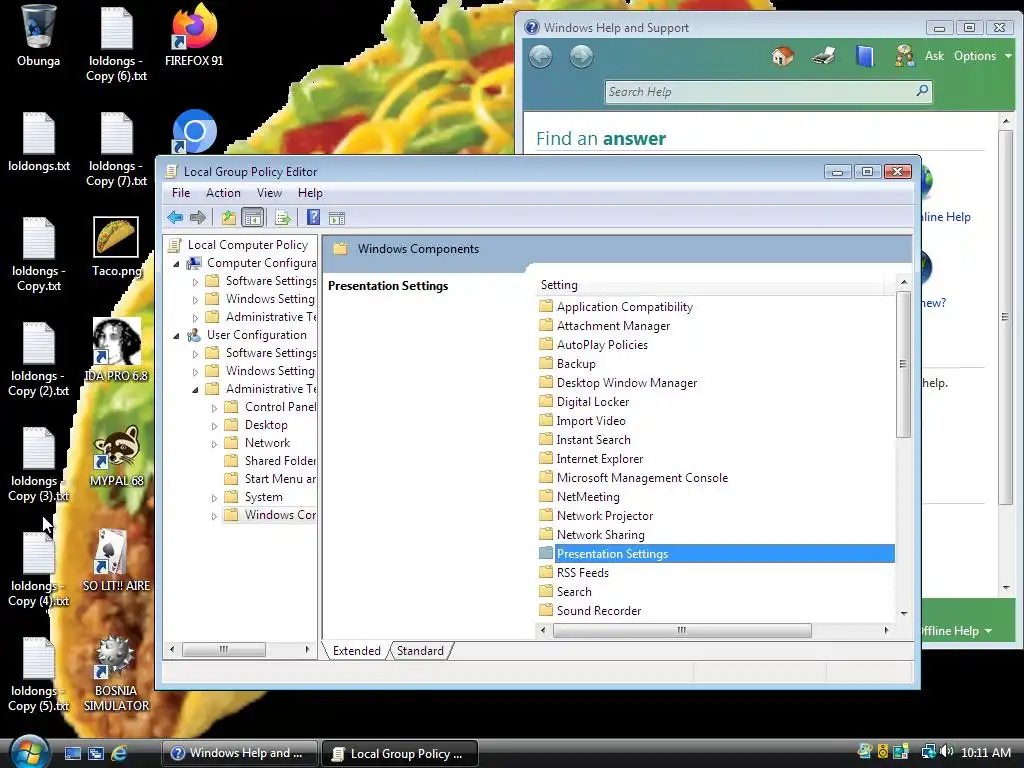The width and height of the screenshot is (1024, 768).
Task: Click the search magnifier in Help search box
Action: [x=921, y=91]
